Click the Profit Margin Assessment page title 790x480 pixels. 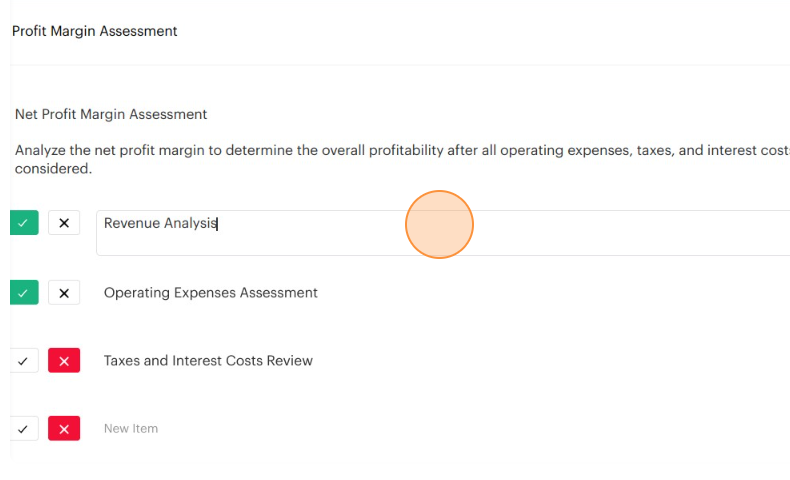95,31
